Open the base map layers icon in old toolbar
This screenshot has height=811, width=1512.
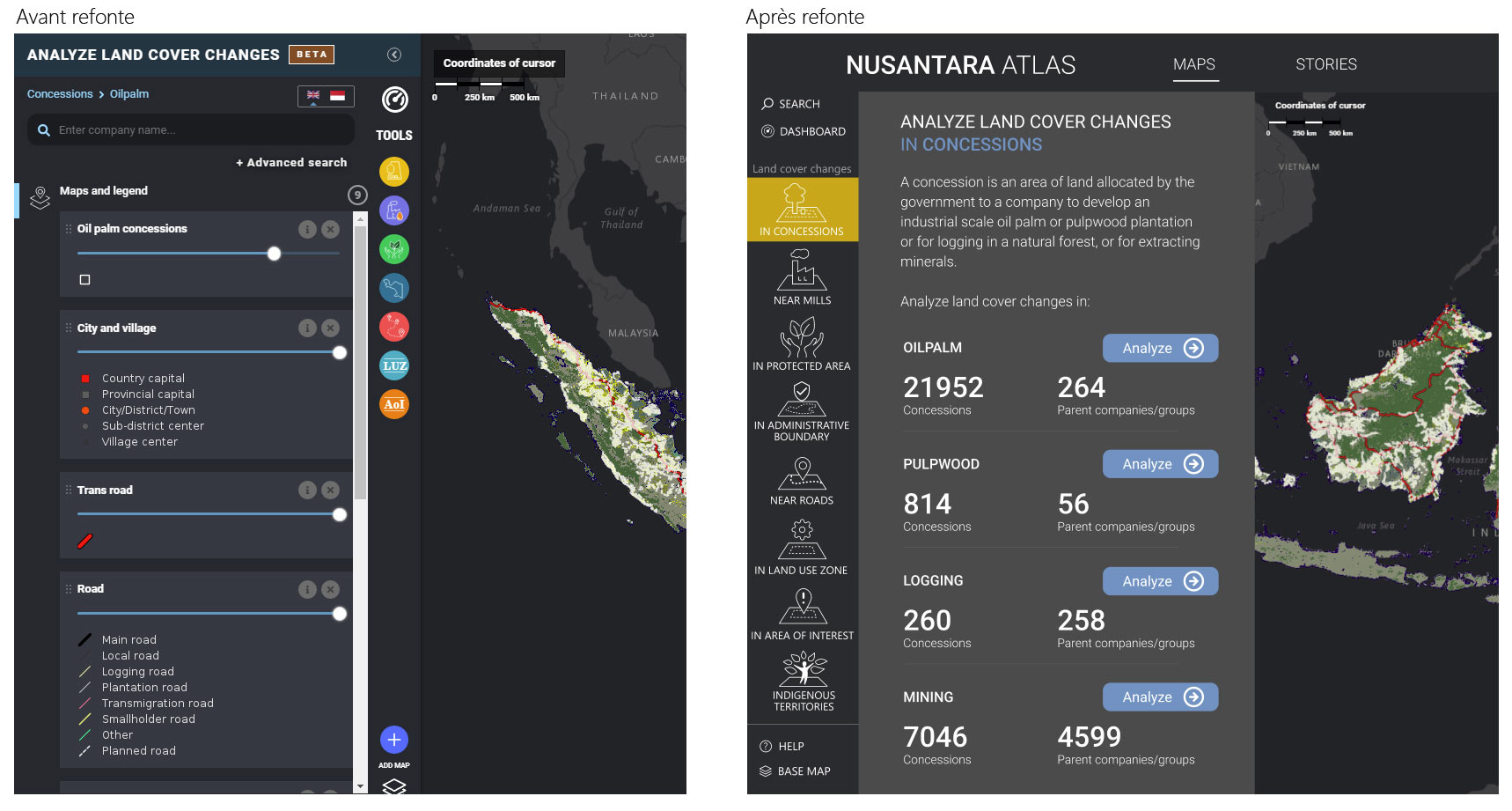tap(394, 786)
